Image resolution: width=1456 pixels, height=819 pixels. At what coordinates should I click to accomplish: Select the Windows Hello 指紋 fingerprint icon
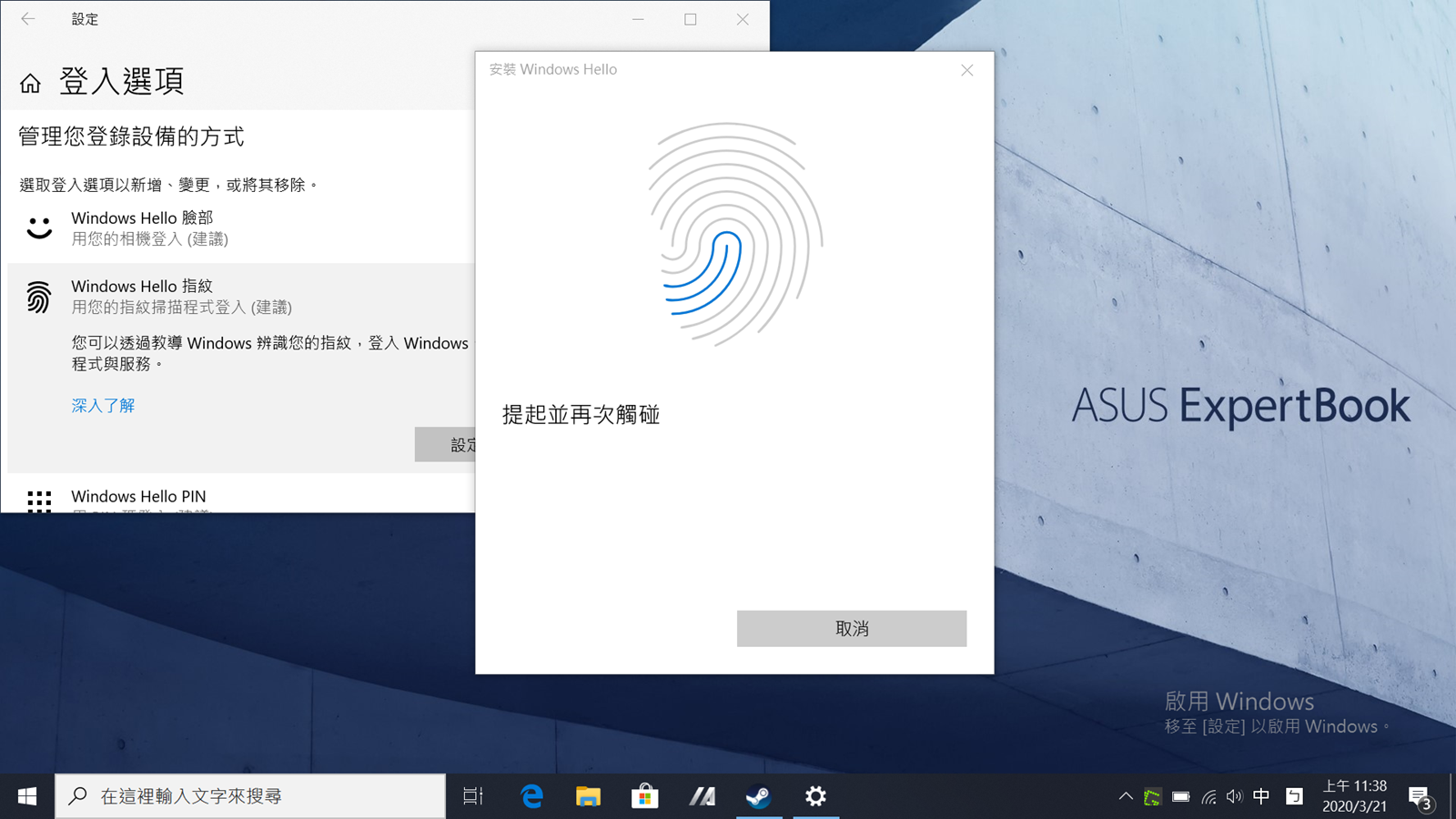click(37, 296)
